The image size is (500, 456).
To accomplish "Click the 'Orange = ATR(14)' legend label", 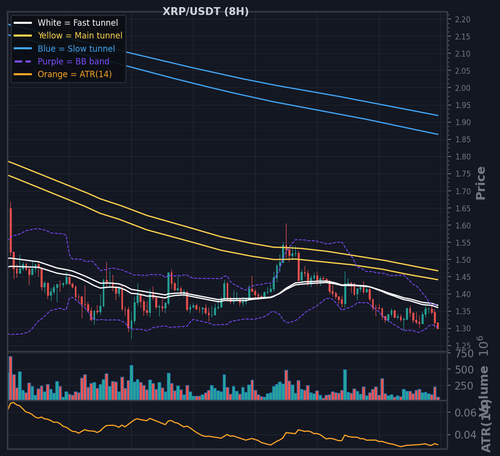I will tap(75, 74).
